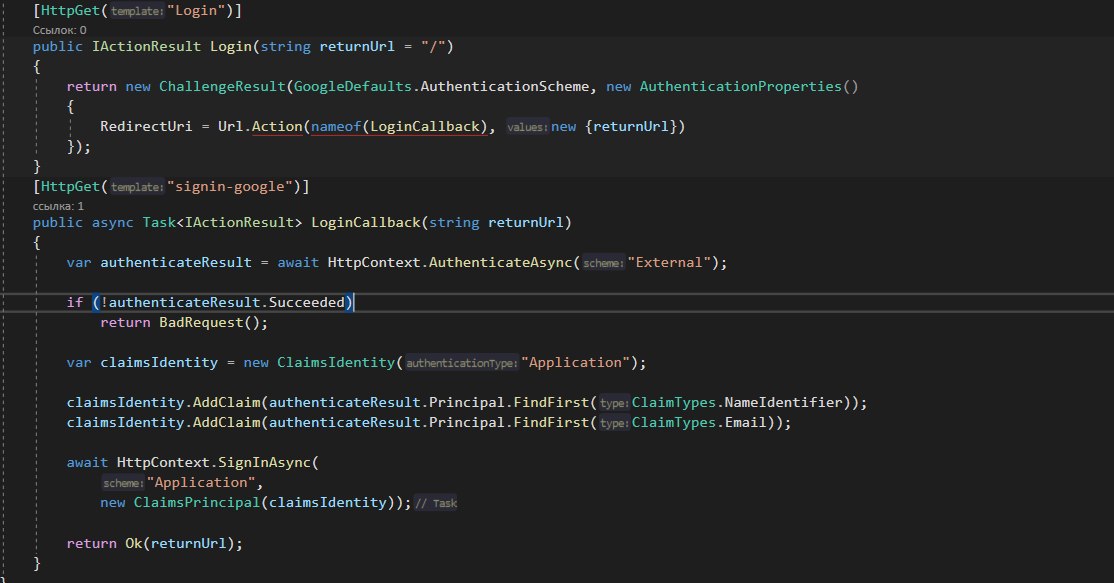Click the authenticateResult variable declaration
The image size is (1114, 583).
point(175,263)
